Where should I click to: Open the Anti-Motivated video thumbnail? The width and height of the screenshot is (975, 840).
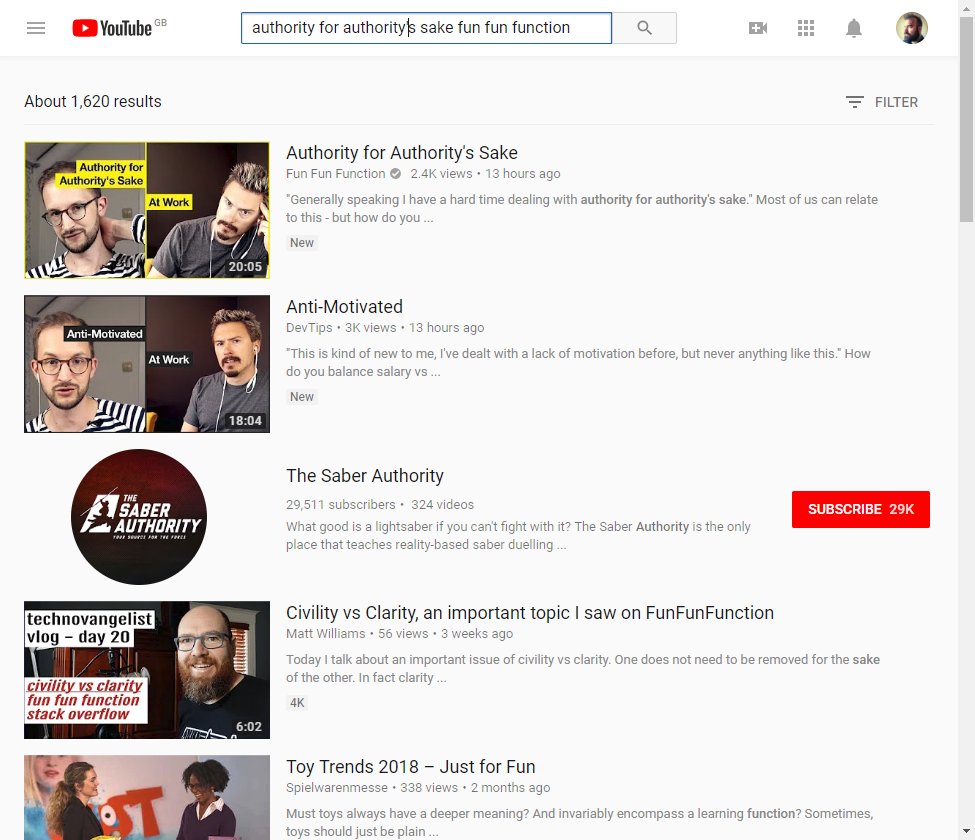click(x=147, y=364)
